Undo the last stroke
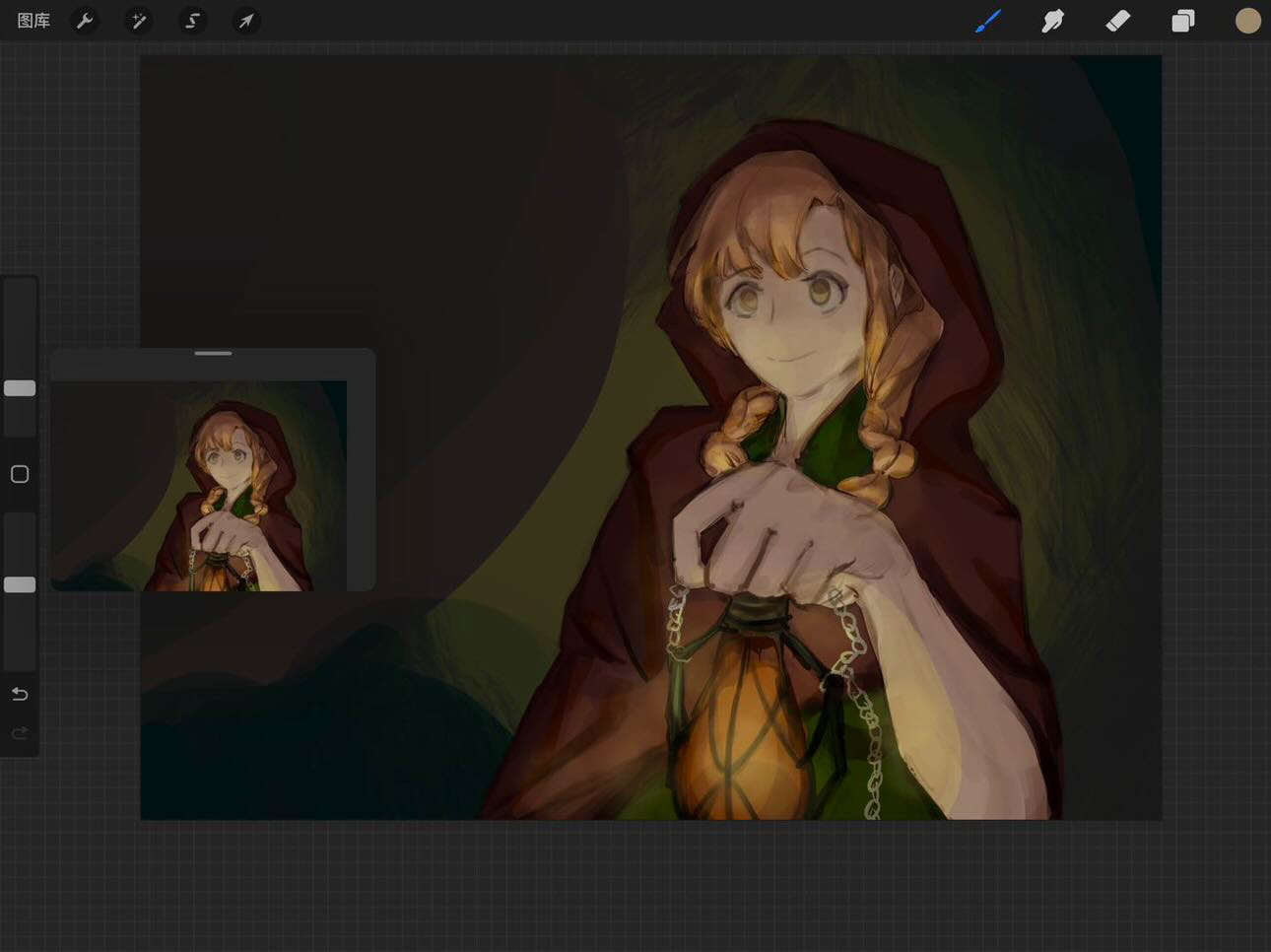The image size is (1271, 952). tap(20, 694)
